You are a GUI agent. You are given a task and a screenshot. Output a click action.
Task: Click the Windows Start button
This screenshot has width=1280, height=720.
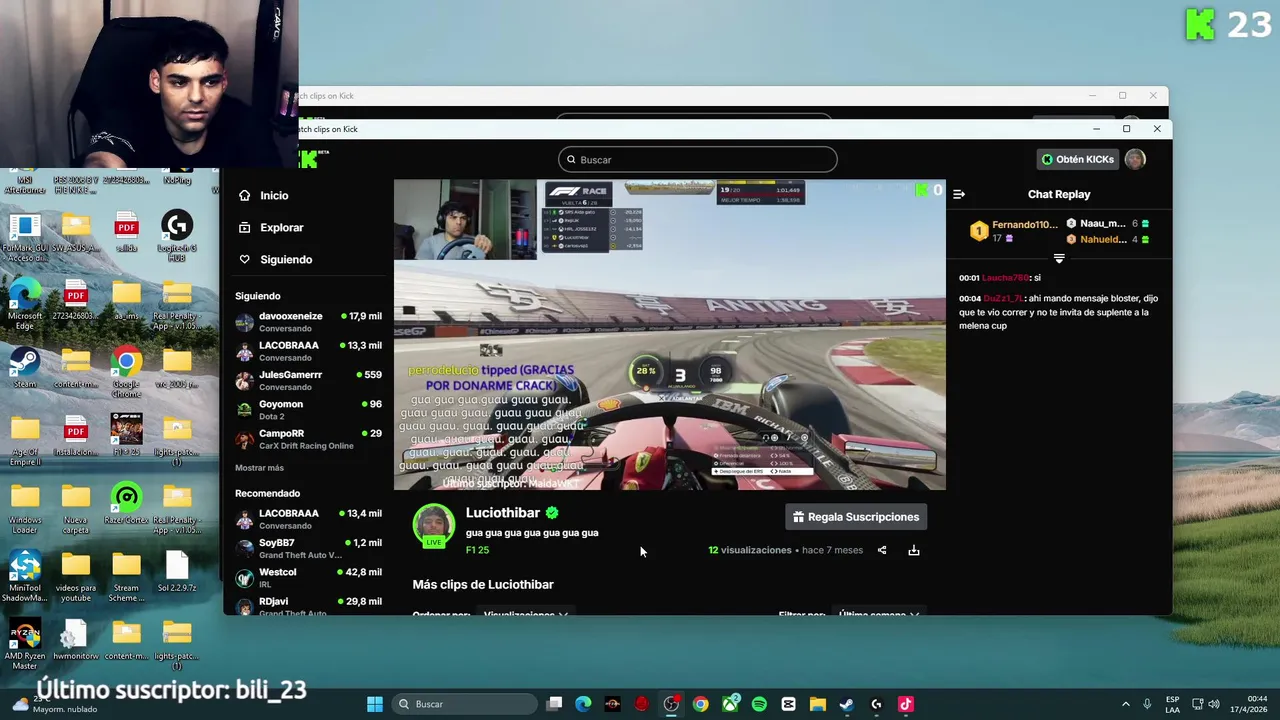tap(375, 704)
